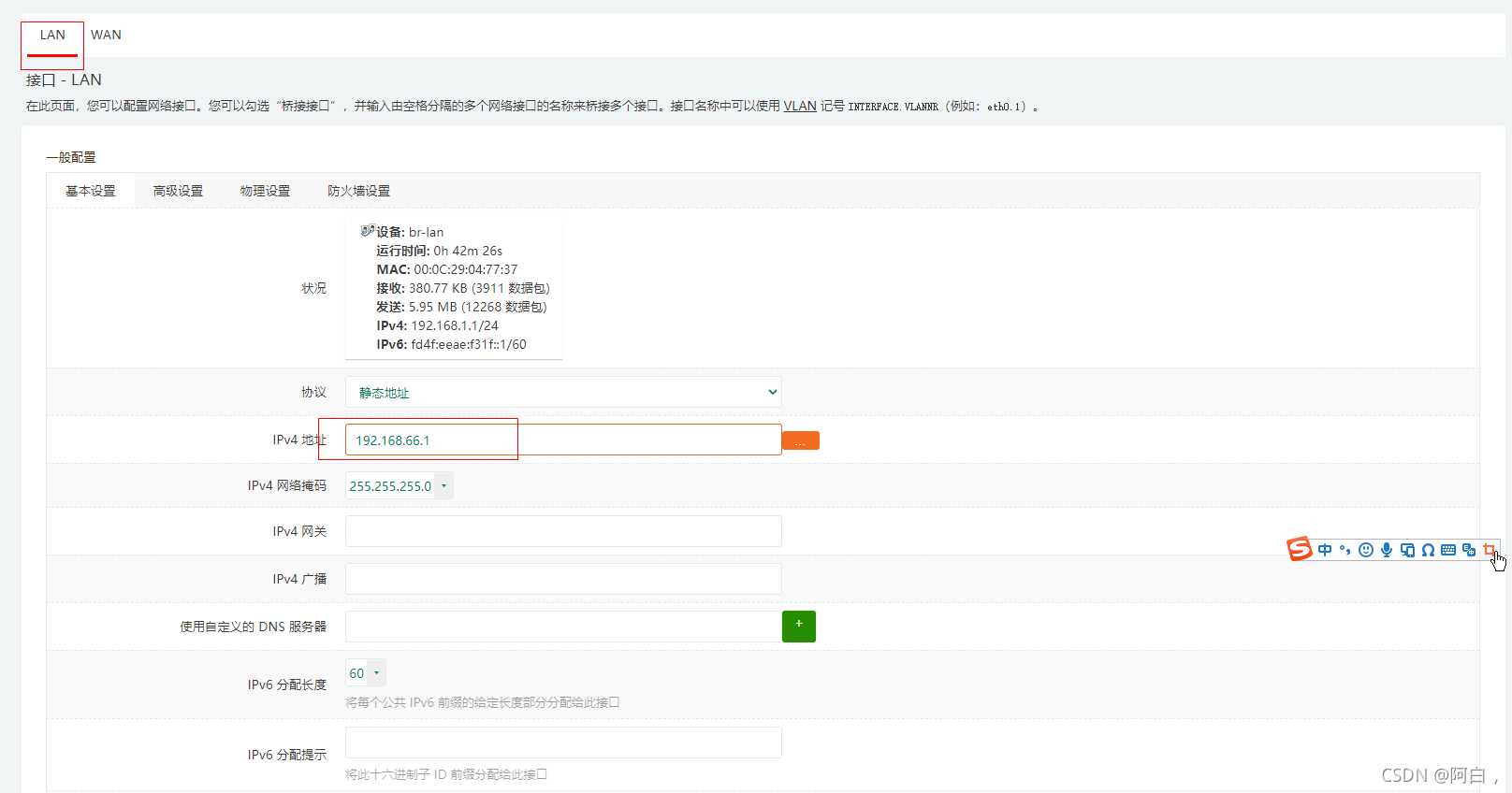Click the orange button next to IPv4 address
The width and height of the screenshot is (1512, 793).
pos(801,440)
